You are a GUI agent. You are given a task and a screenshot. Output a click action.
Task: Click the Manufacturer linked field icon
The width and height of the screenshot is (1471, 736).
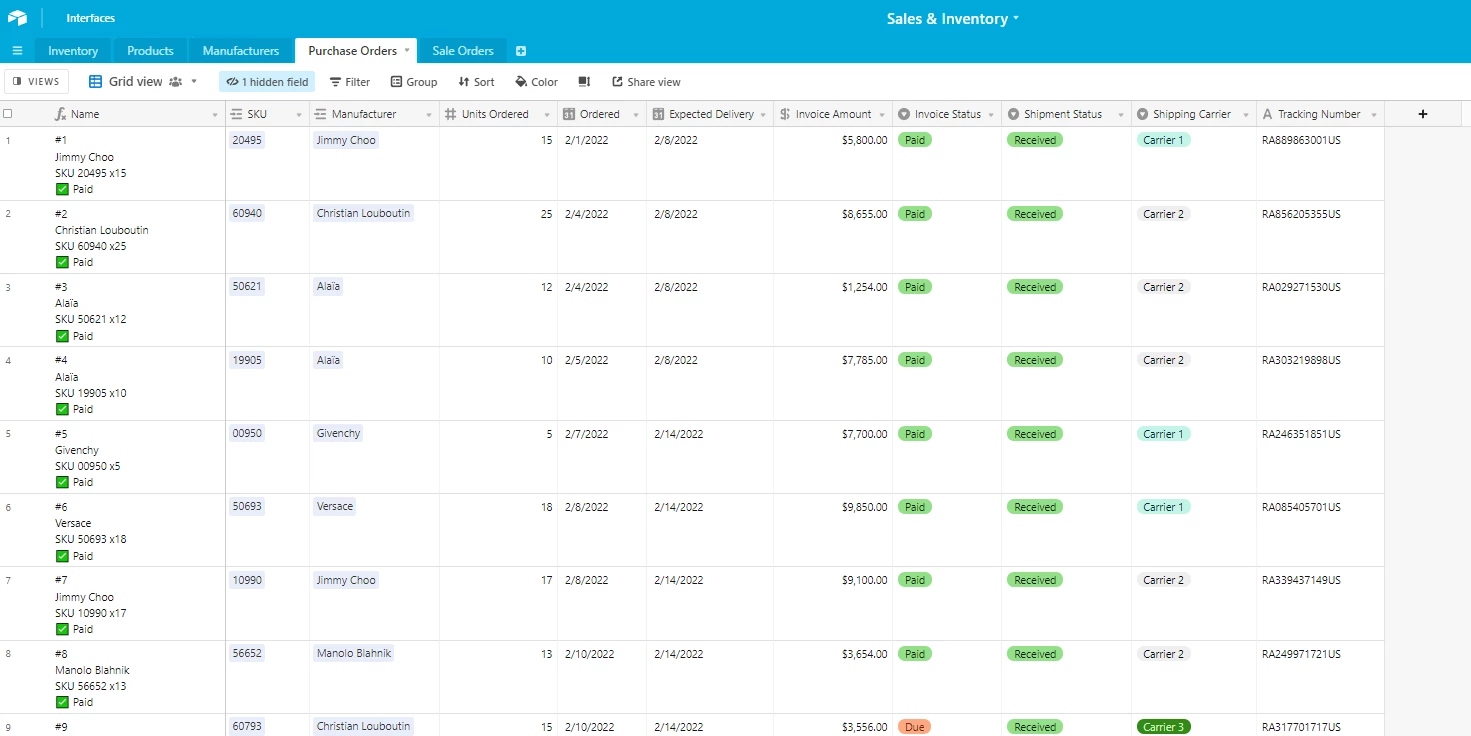point(320,114)
